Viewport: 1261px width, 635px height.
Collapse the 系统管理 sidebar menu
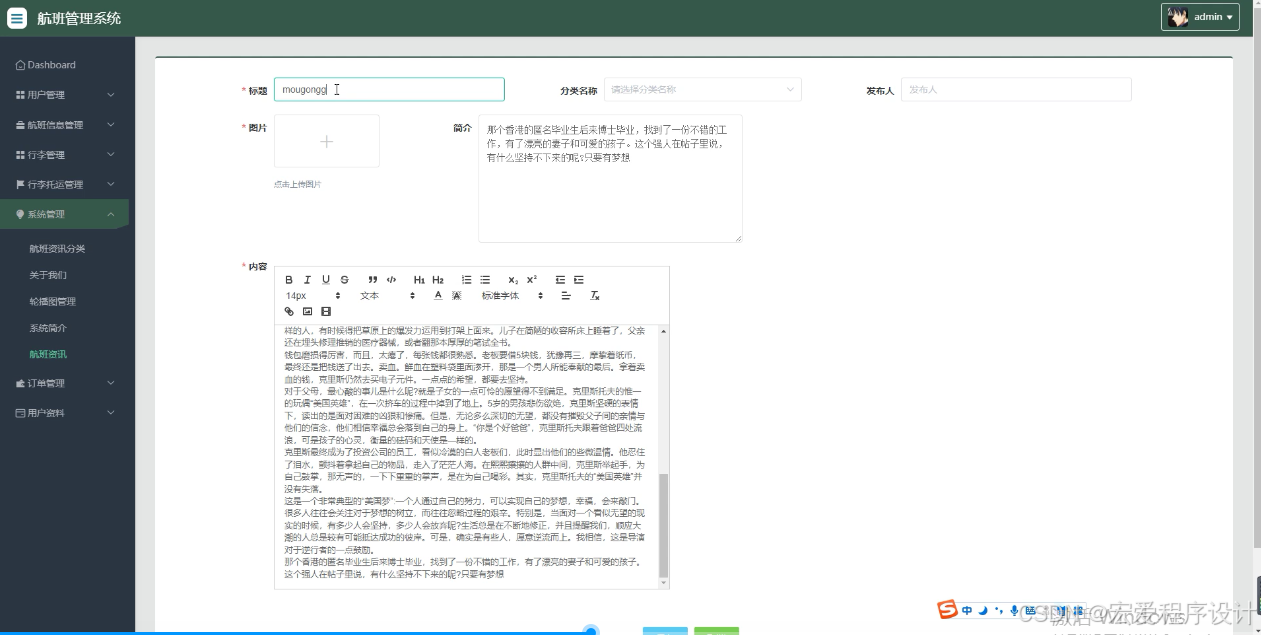point(64,214)
